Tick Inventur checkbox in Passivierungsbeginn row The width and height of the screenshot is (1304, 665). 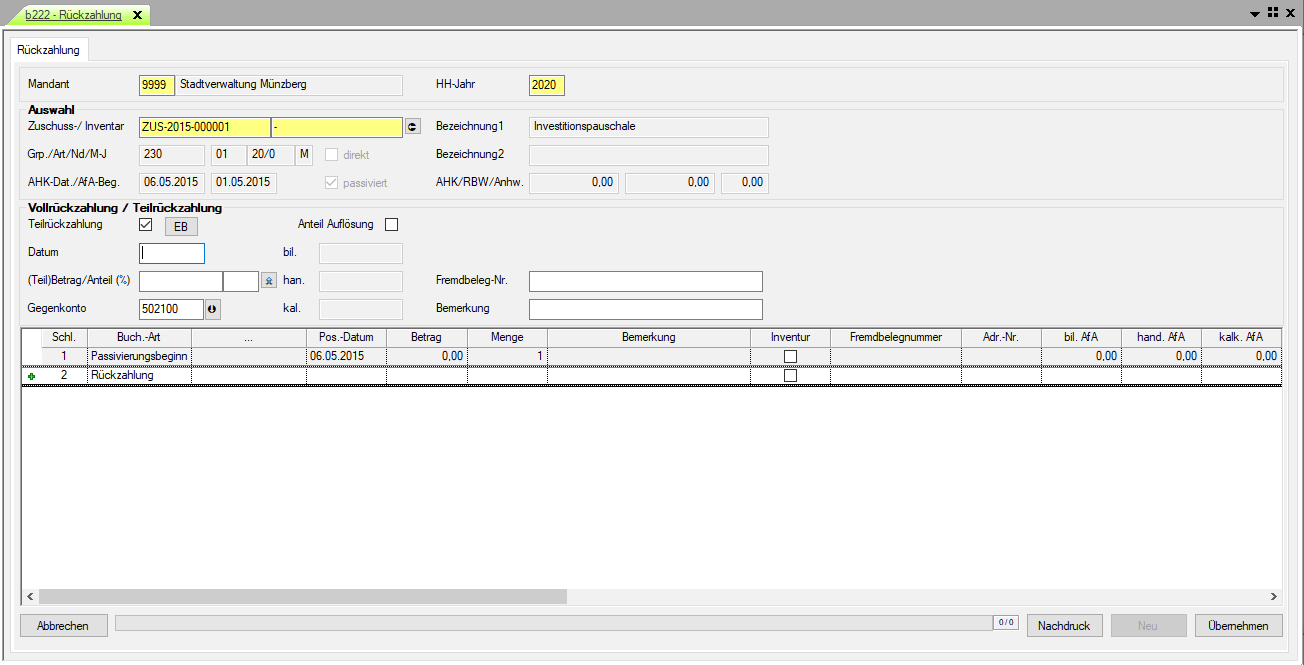click(790, 356)
